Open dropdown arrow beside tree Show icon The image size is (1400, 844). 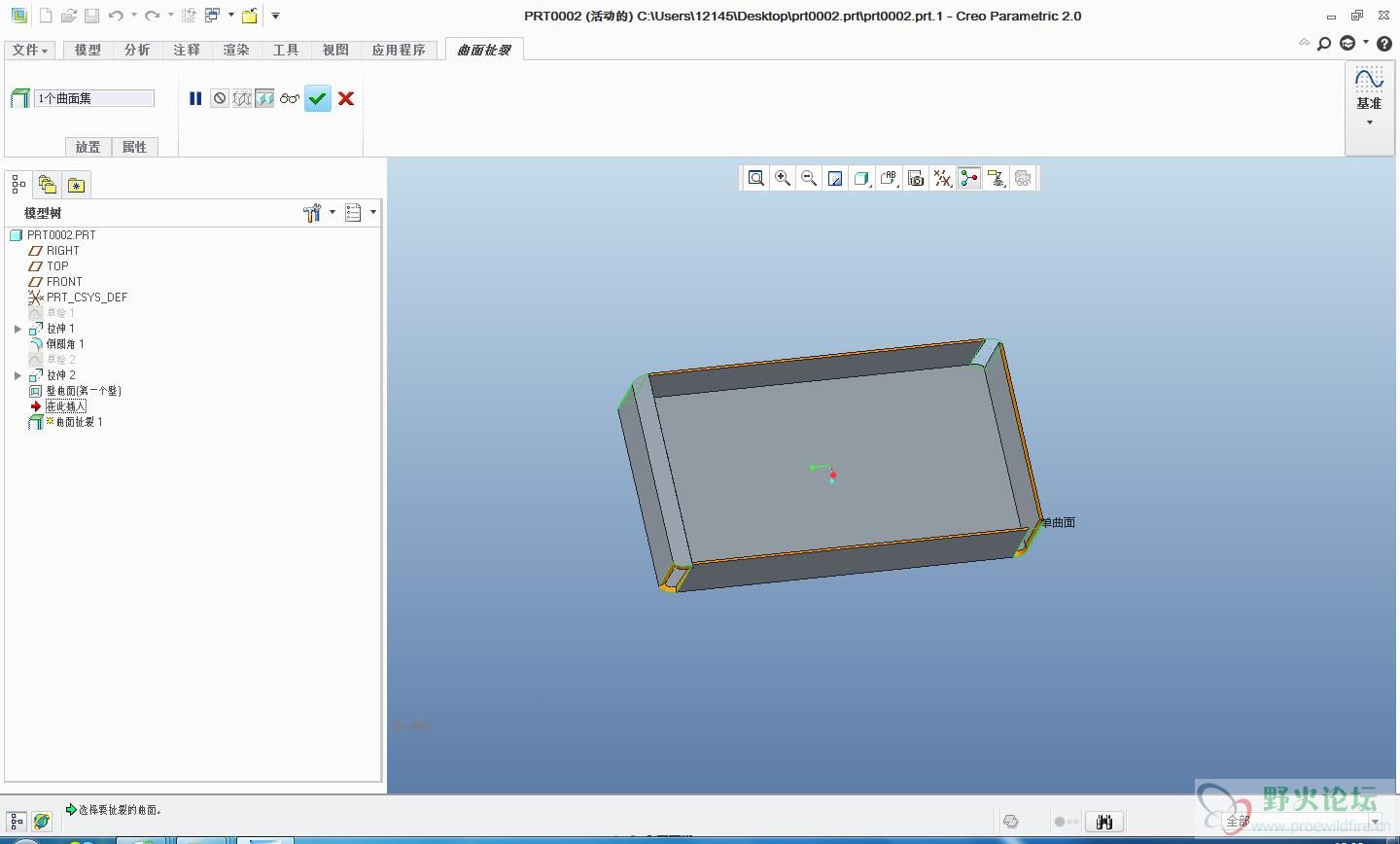click(x=373, y=212)
